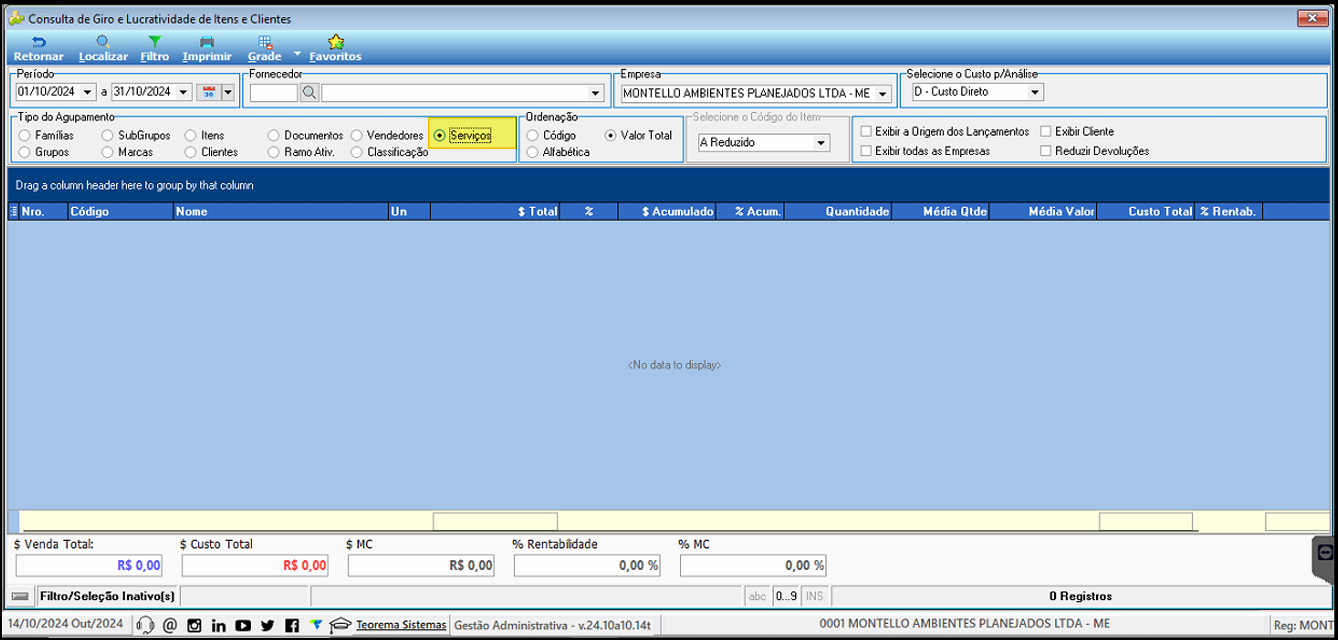Screen dimensions: 1338x640
Task: Click the % Rentab. column header
Action: click(x=1229, y=212)
